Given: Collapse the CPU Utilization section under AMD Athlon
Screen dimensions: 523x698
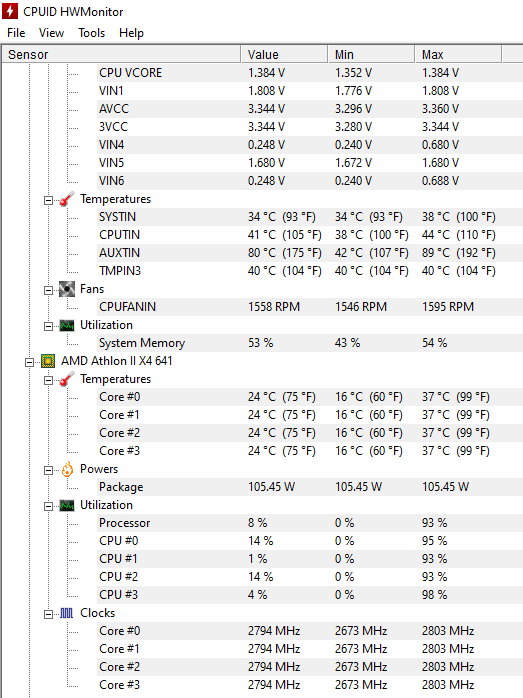Looking at the screenshot, I should (48, 506).
